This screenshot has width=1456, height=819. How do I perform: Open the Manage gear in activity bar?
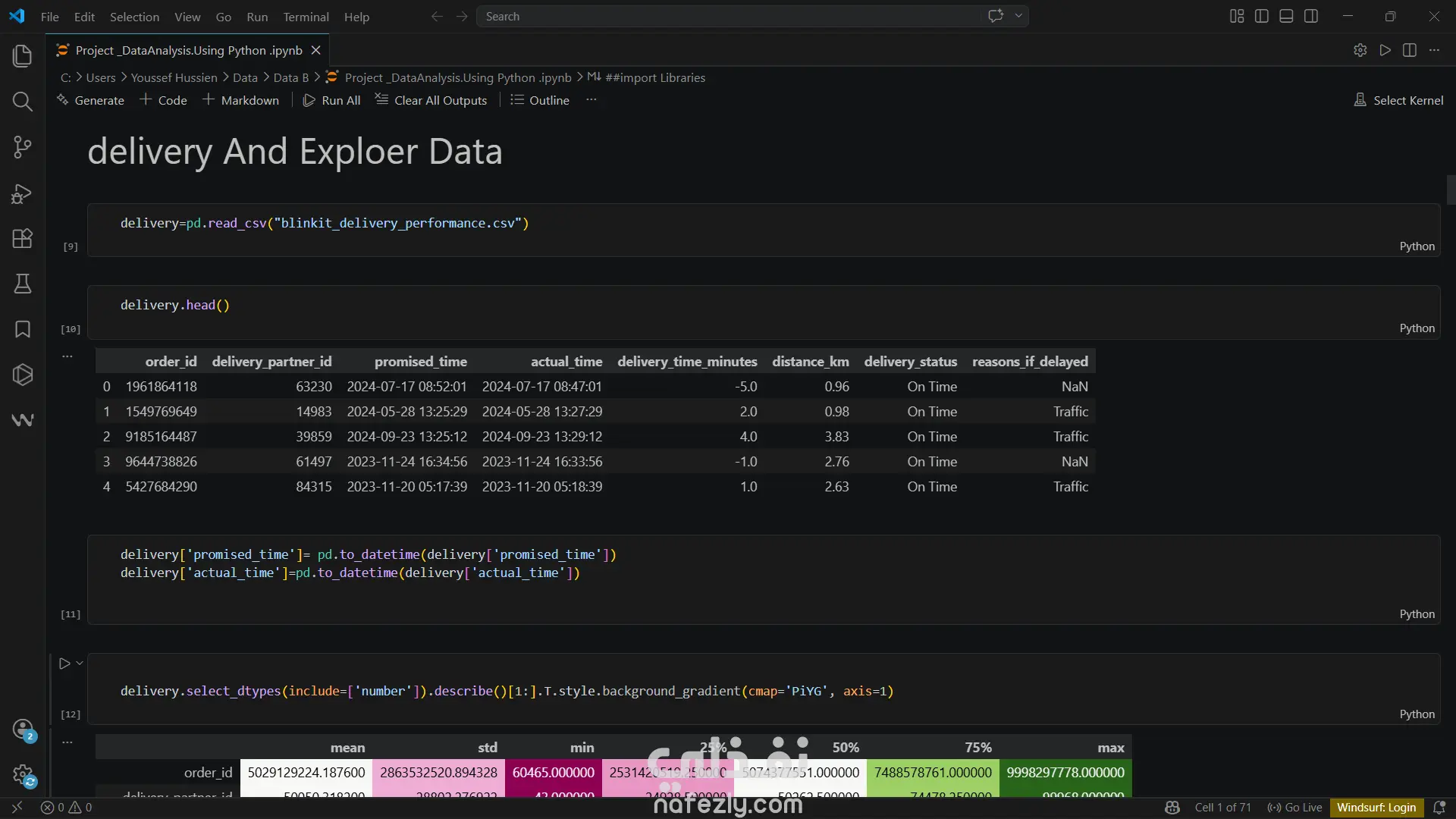click(24, 775)
